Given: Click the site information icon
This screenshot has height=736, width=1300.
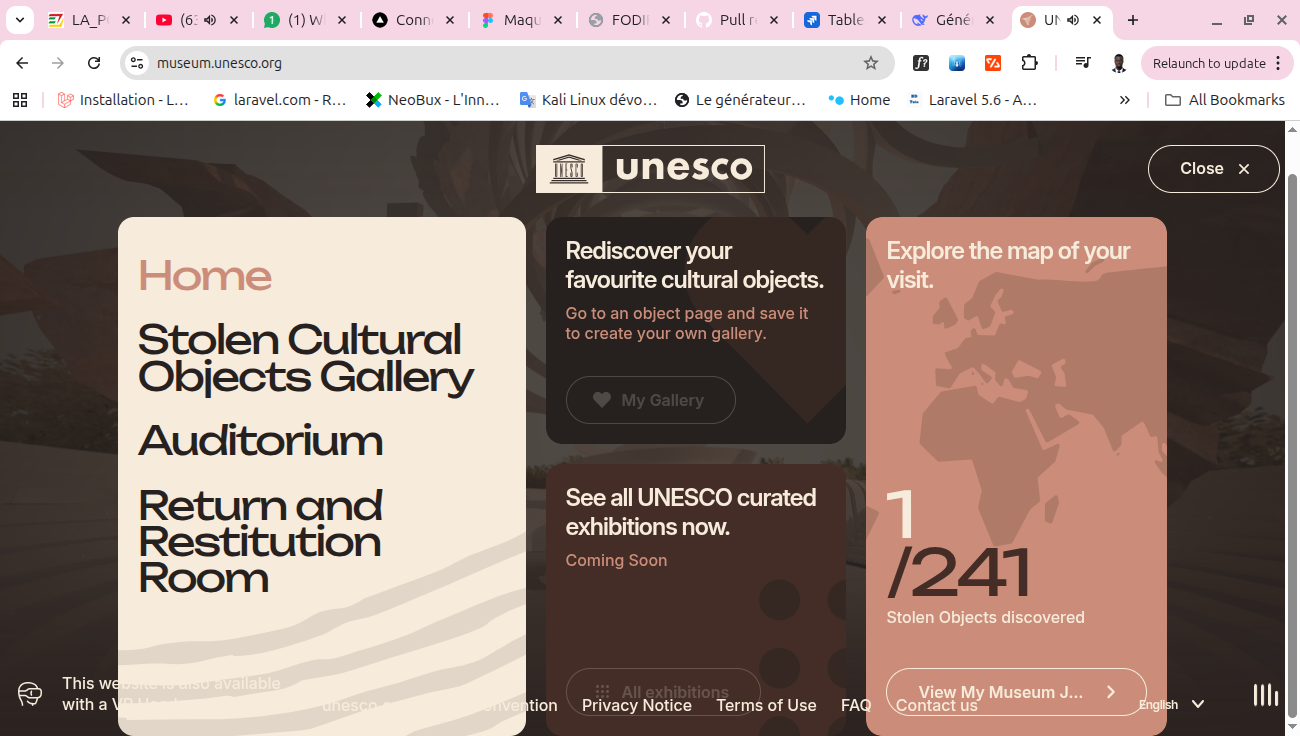Looking at the screenshot, I should coord(137,63).
